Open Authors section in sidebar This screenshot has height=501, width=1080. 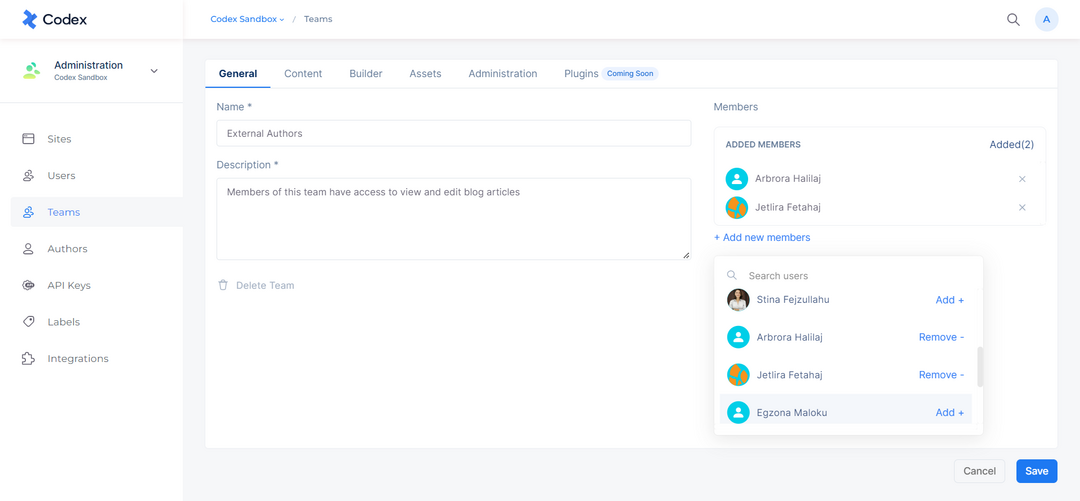(x=67, y=249)
